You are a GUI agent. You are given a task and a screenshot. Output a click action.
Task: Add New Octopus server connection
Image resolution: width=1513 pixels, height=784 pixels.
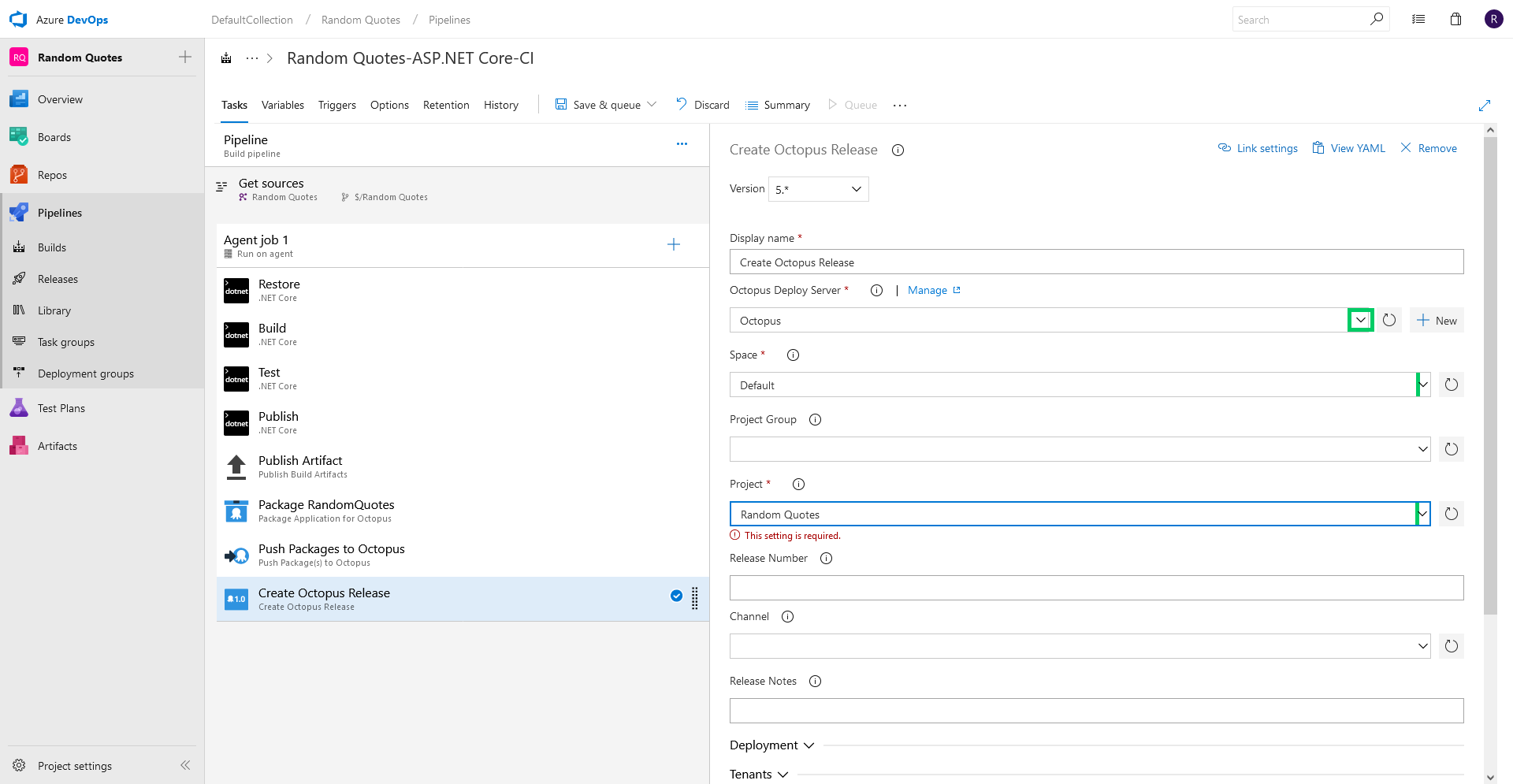click(x=1437, y=320)
